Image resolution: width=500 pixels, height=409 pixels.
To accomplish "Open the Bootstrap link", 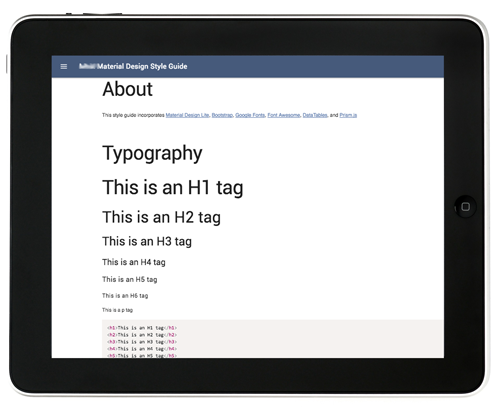I will [x=222, y=115].
